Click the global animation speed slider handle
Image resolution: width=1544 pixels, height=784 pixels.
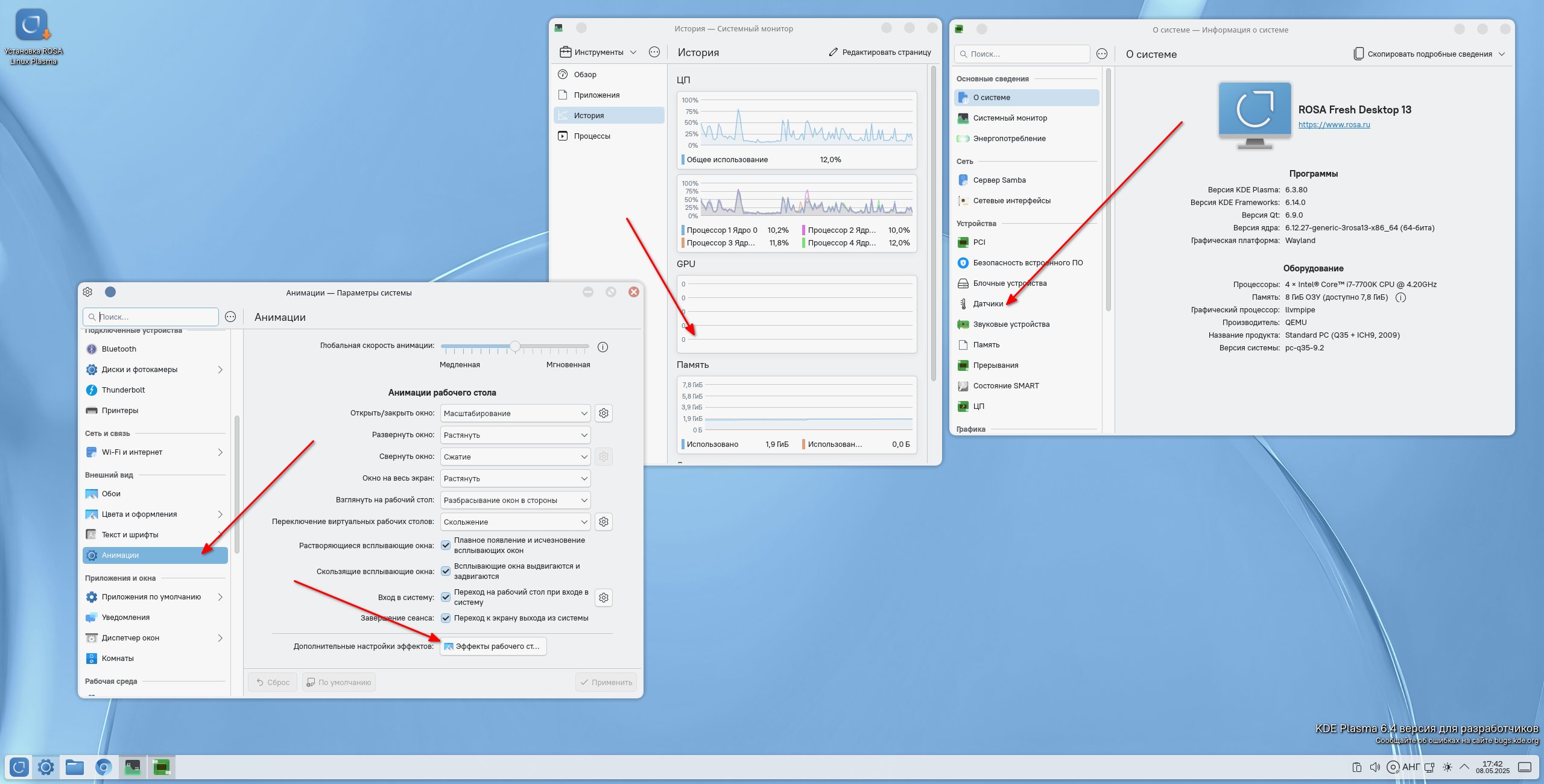[514, 346]
